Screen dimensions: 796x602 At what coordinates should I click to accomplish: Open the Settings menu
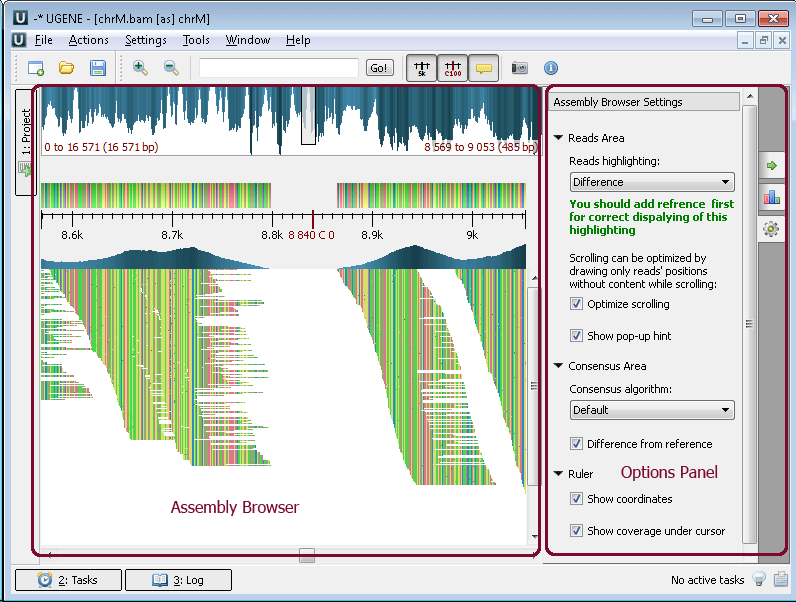pyautogui.click(x=146, y=40)
